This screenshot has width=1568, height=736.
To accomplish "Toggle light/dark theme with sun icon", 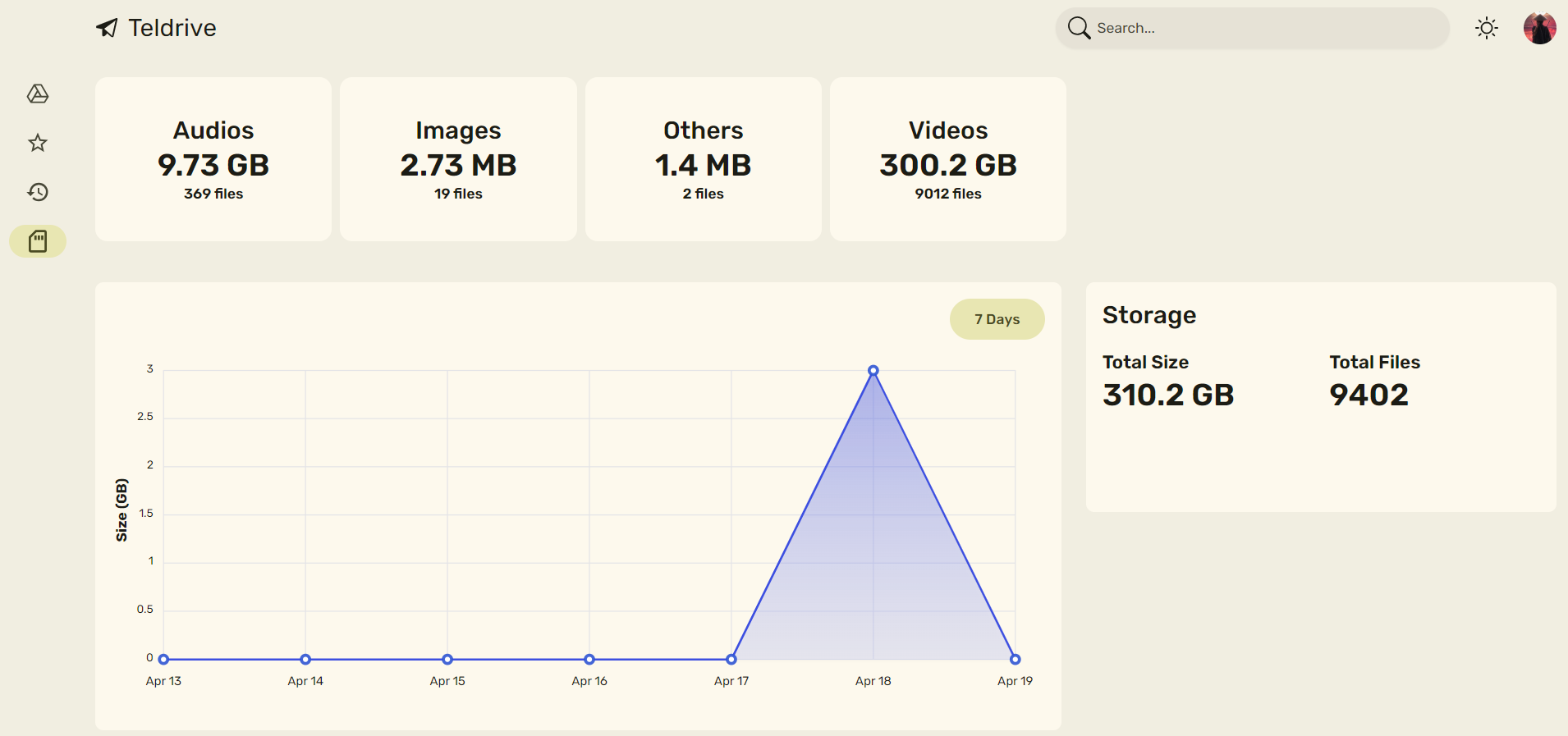I will click(x=1486, y=29).
